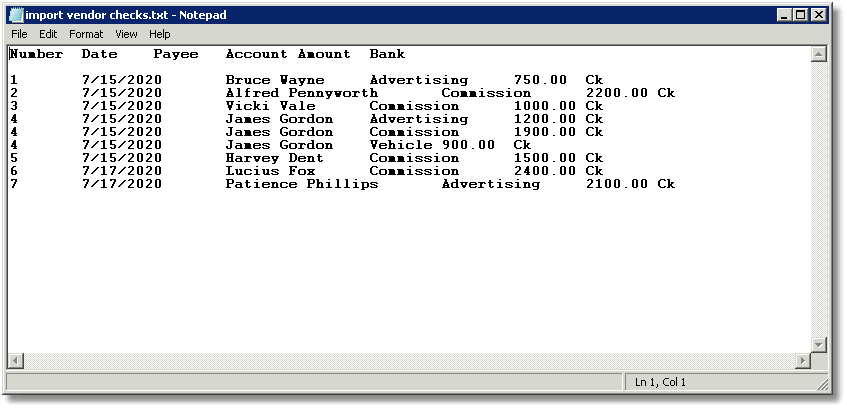Viewport: 847px width, 409px height.
Task: Open the View menu
Action: pyautogui.click(x=126, y=34)
